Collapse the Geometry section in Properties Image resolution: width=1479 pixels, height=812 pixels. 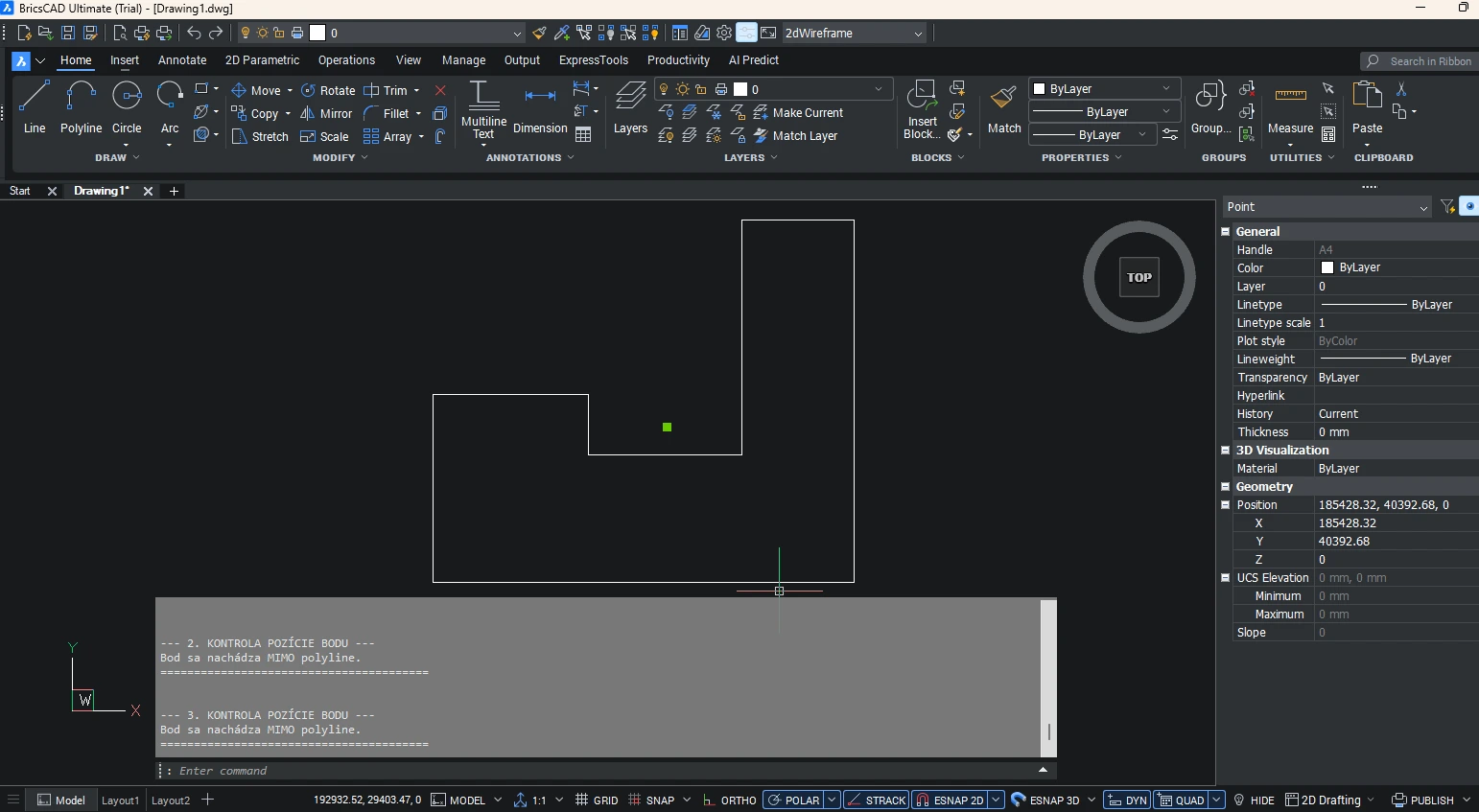[1226, 486]
